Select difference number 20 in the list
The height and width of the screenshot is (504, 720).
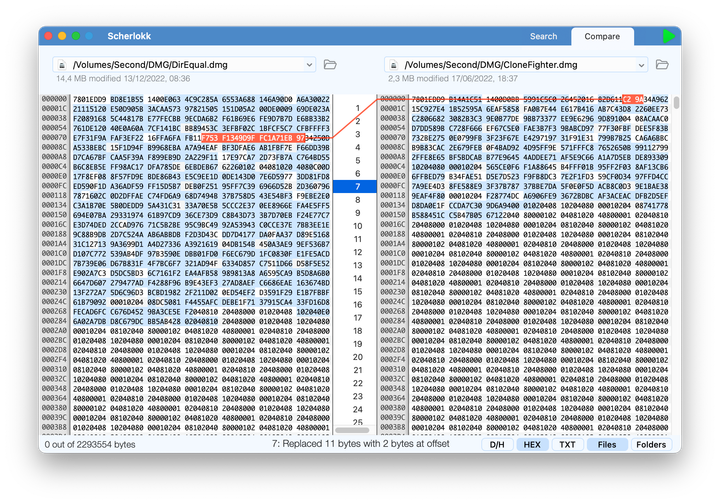[x=357, y=357]
